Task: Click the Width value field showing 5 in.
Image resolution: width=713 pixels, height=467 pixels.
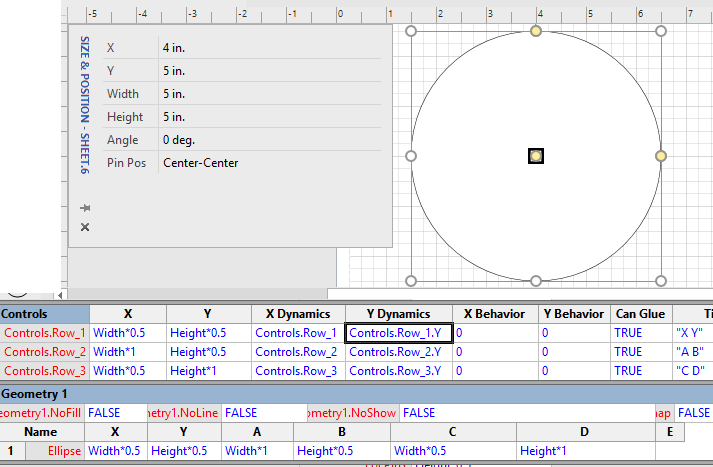Action: (270, 94)
